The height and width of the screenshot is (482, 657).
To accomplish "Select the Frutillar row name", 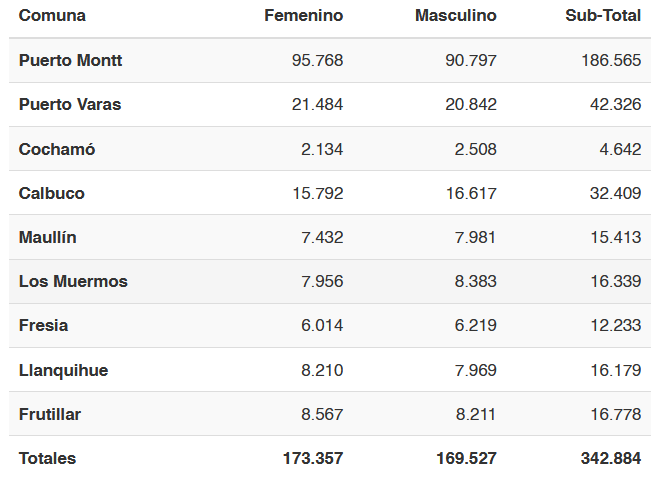I will (50, 415).
